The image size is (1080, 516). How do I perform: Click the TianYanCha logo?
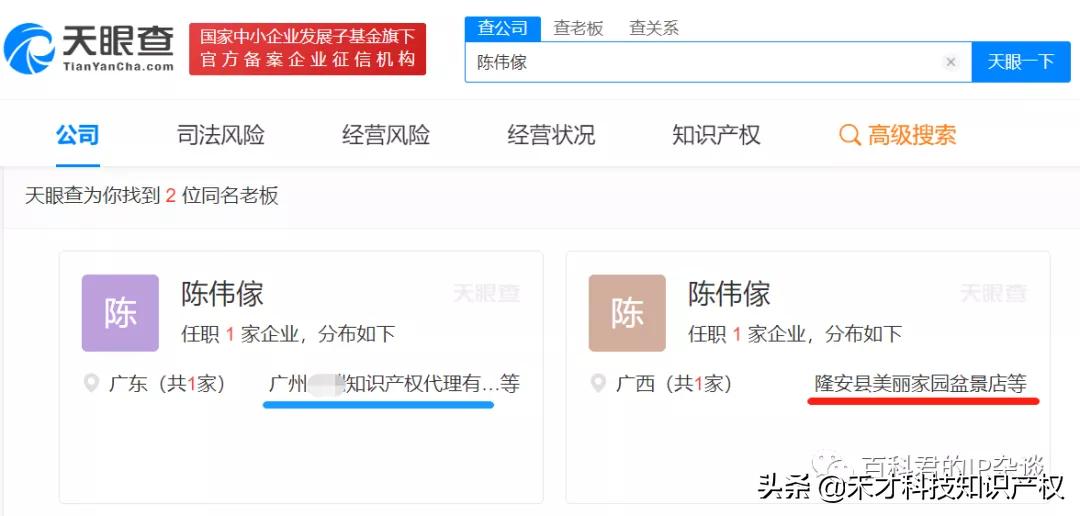89,48
